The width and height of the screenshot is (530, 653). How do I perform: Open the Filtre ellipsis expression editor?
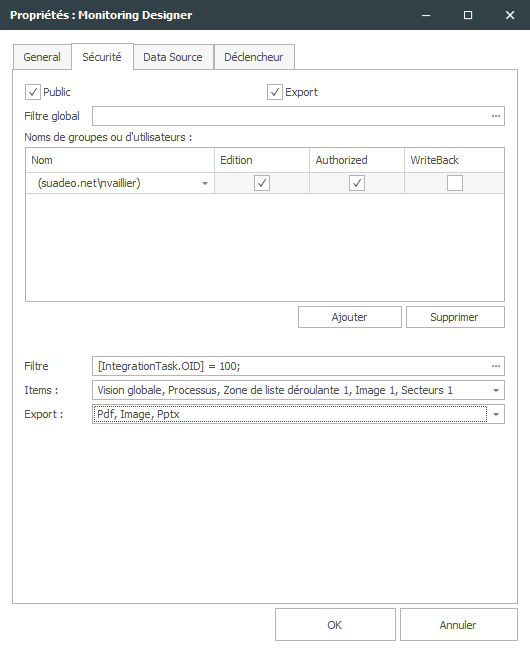[x=495, y=366]
